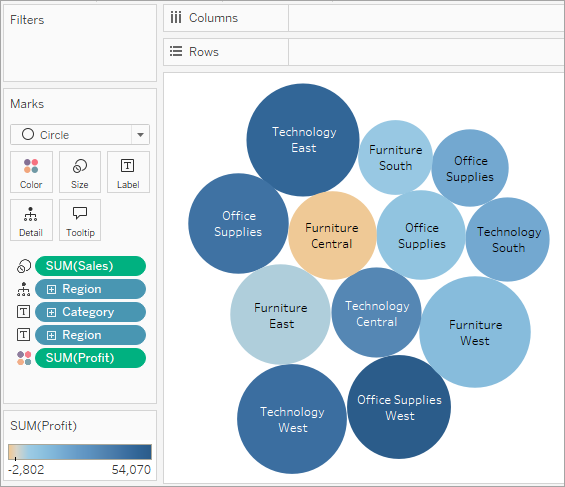
Task: Expand the first Region pill plus sign
Action: pyautogui.click(x=52, y=289)
